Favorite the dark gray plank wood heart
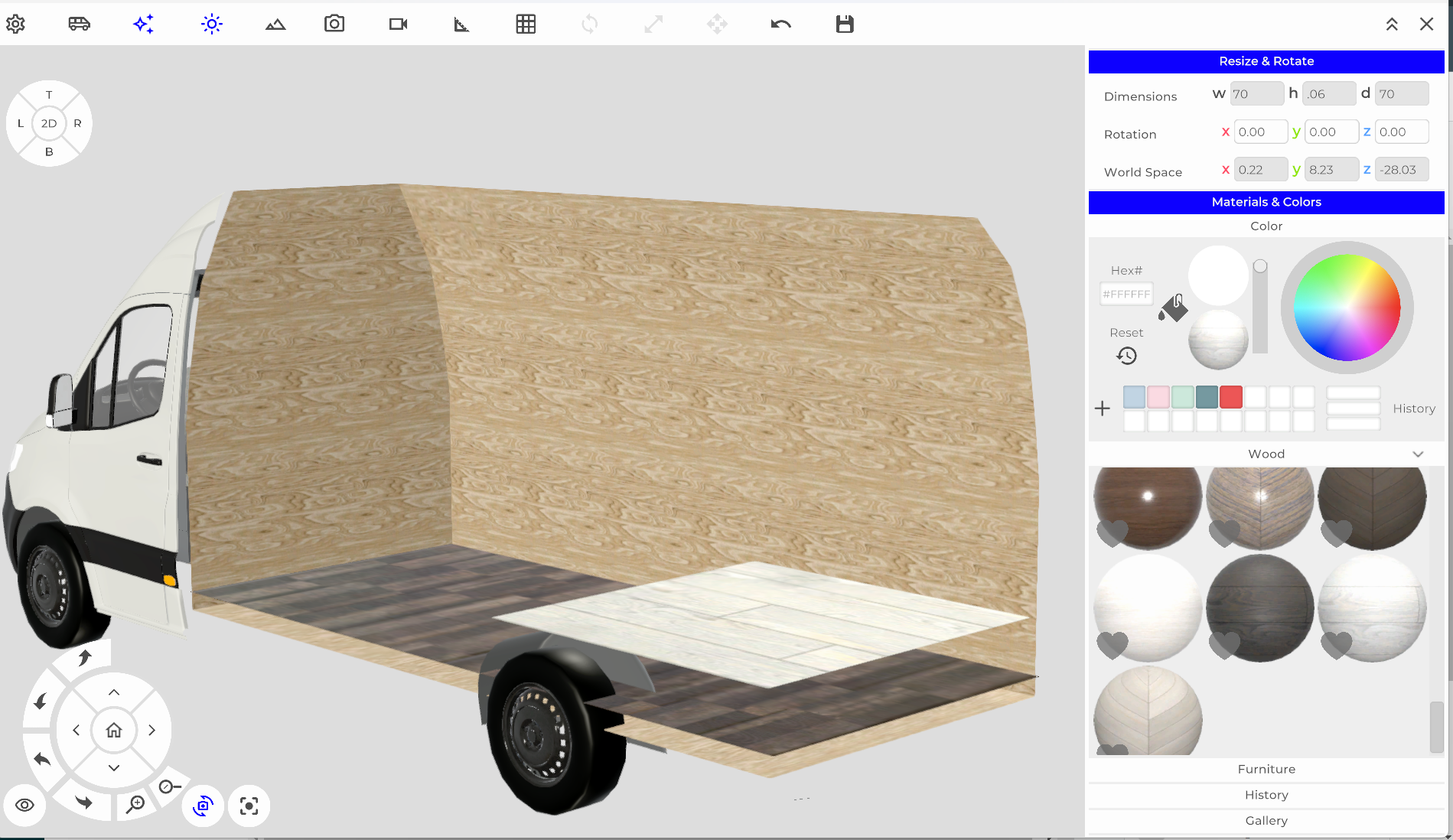 1224,645
